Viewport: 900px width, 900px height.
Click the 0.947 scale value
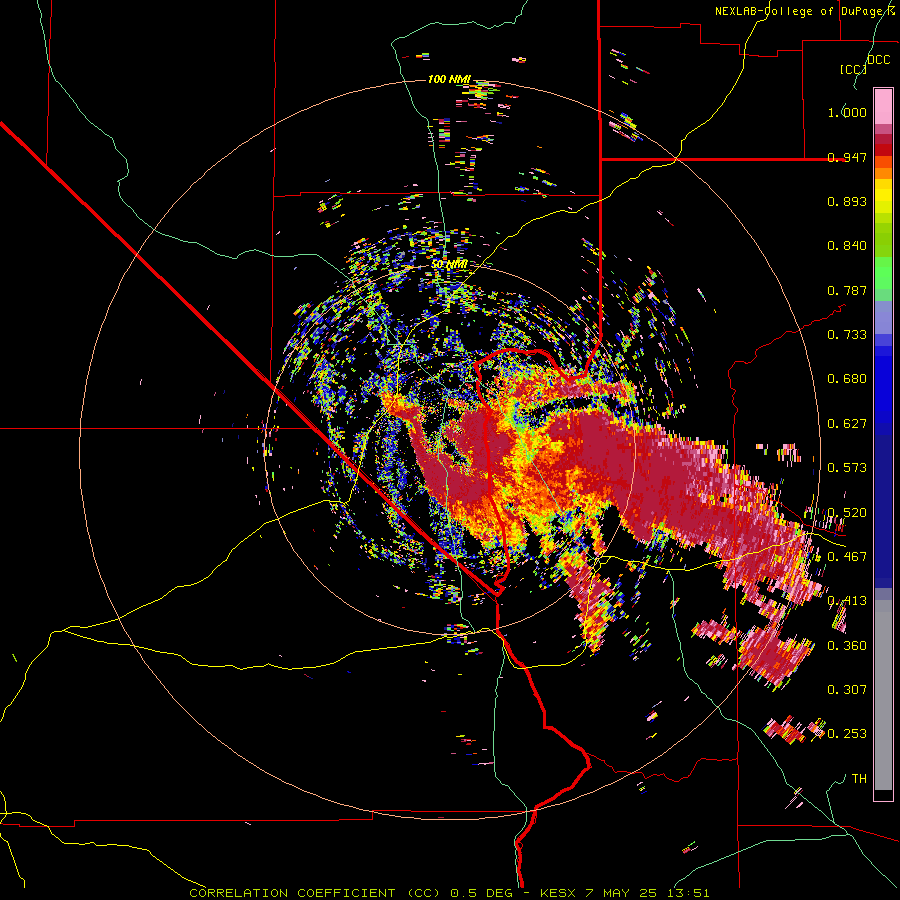[847, 157]
